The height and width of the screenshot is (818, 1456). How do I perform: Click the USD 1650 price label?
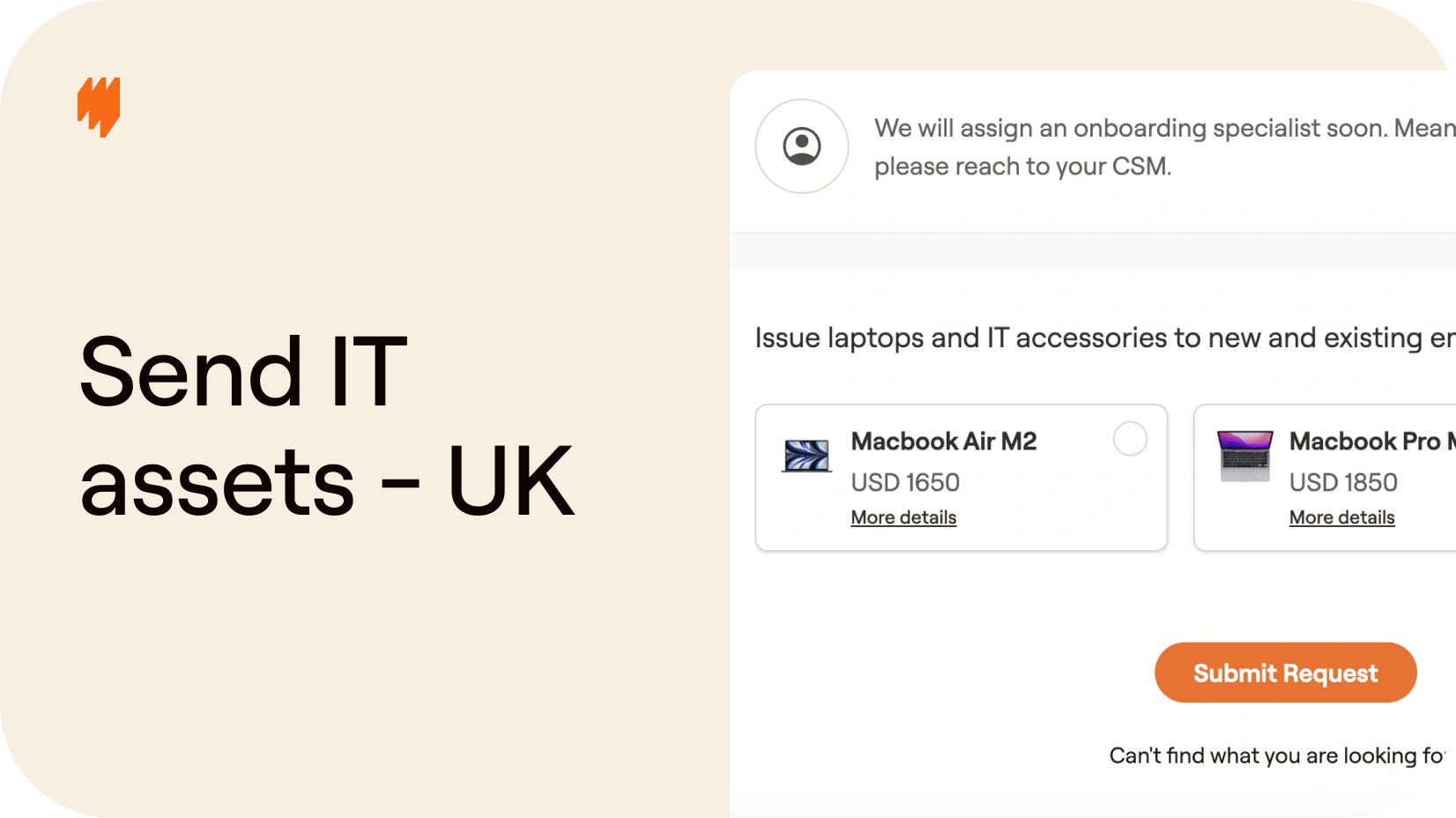905,482
